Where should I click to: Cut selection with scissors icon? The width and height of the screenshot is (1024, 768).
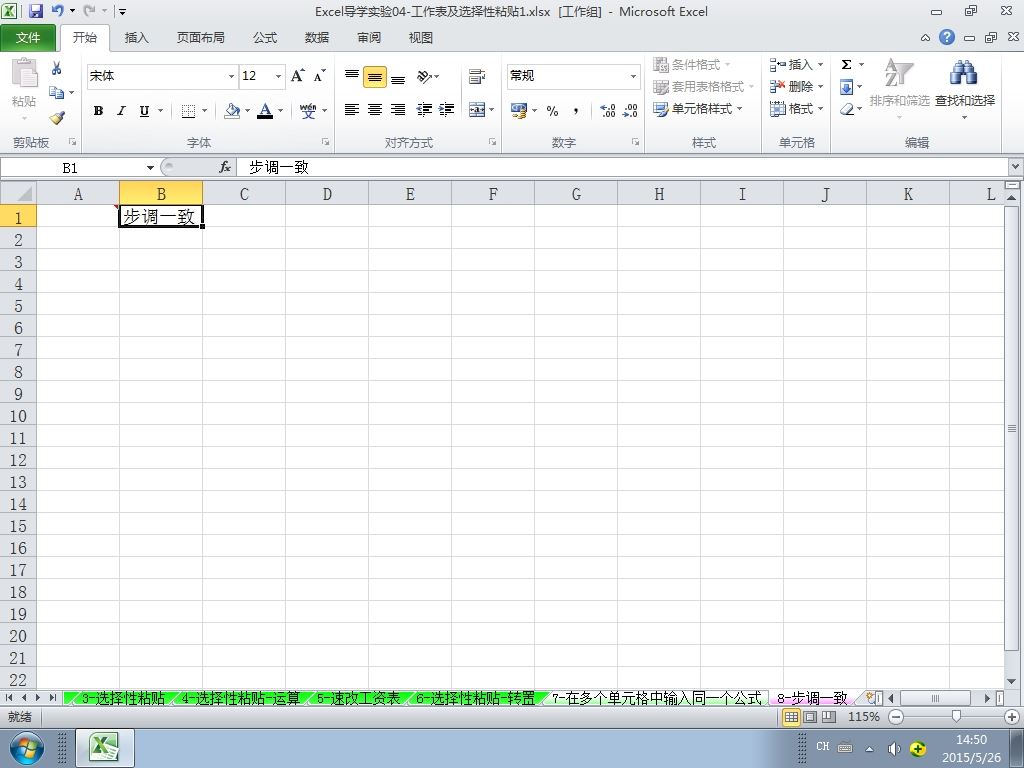point(57,68)
